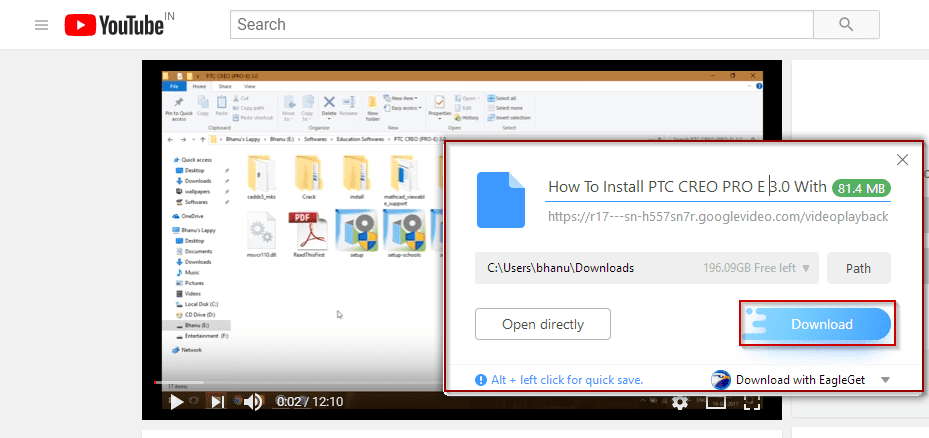
Task: Enter fullscreen mode in player
Action: [751, 402]
